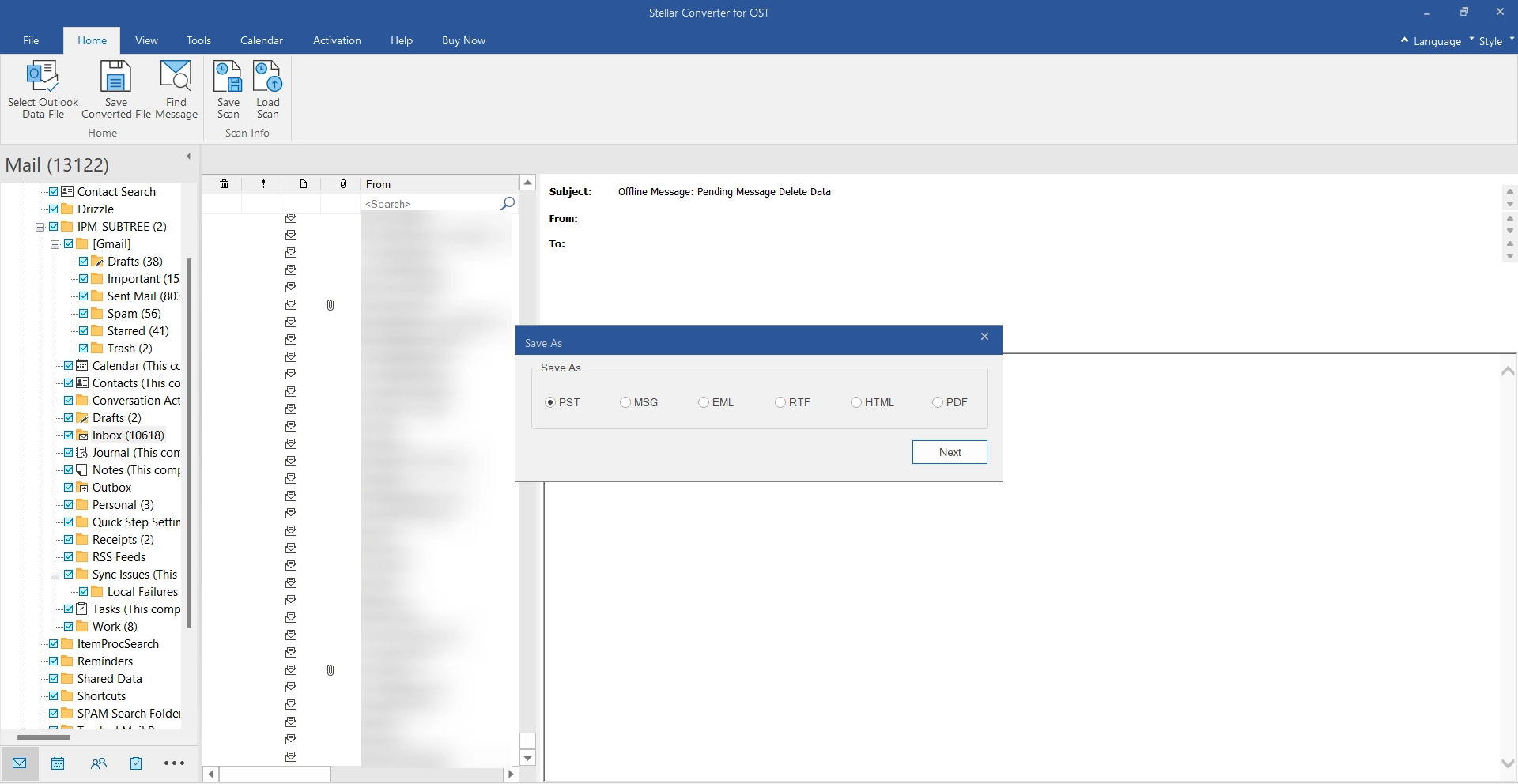This screenshot has height=784, width=1518.
Task: Click the Calendar folder icon in tree
Action: [82, 366]
